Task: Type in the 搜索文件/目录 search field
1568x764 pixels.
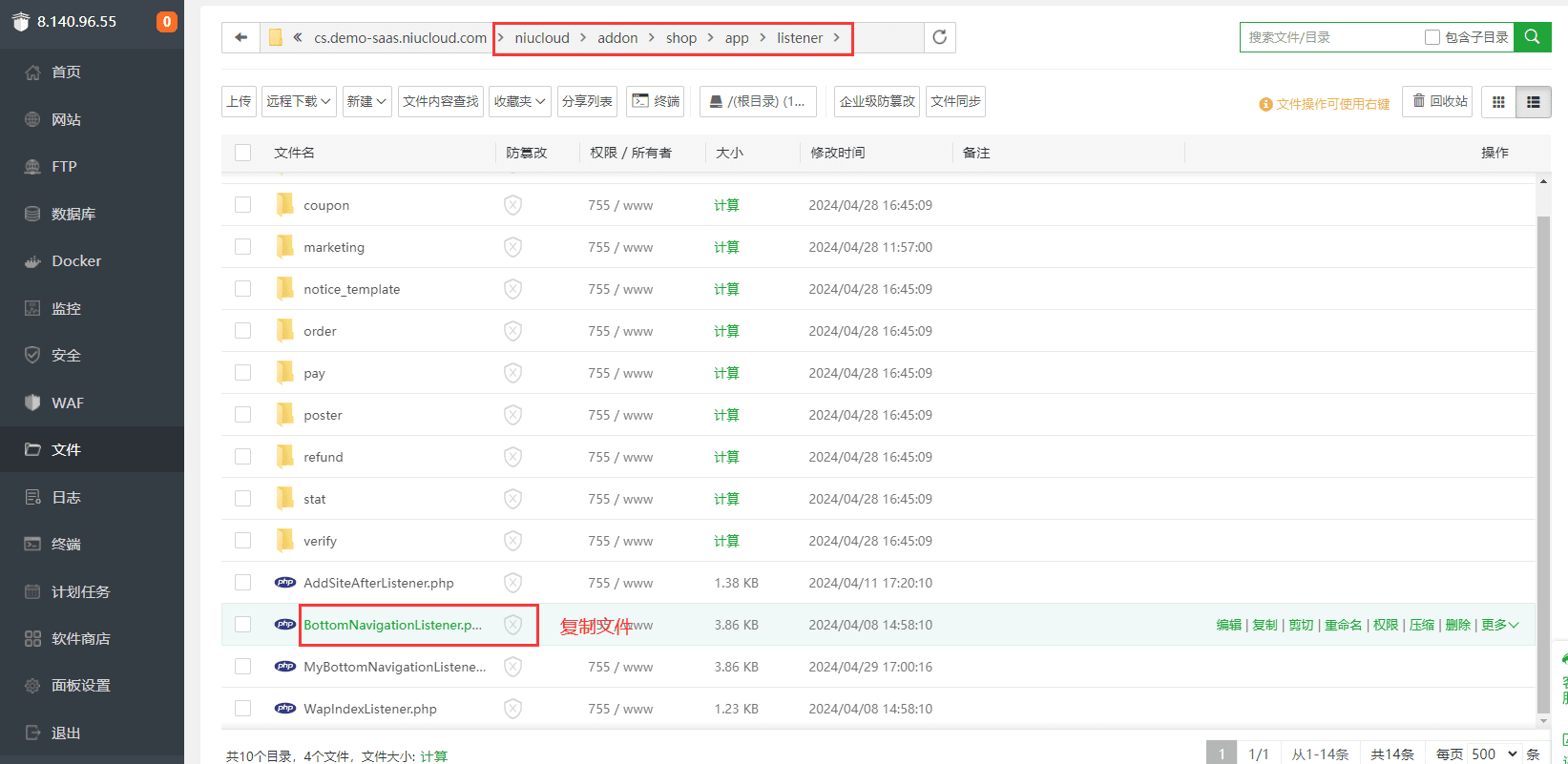Action: tap(1331, 37)
